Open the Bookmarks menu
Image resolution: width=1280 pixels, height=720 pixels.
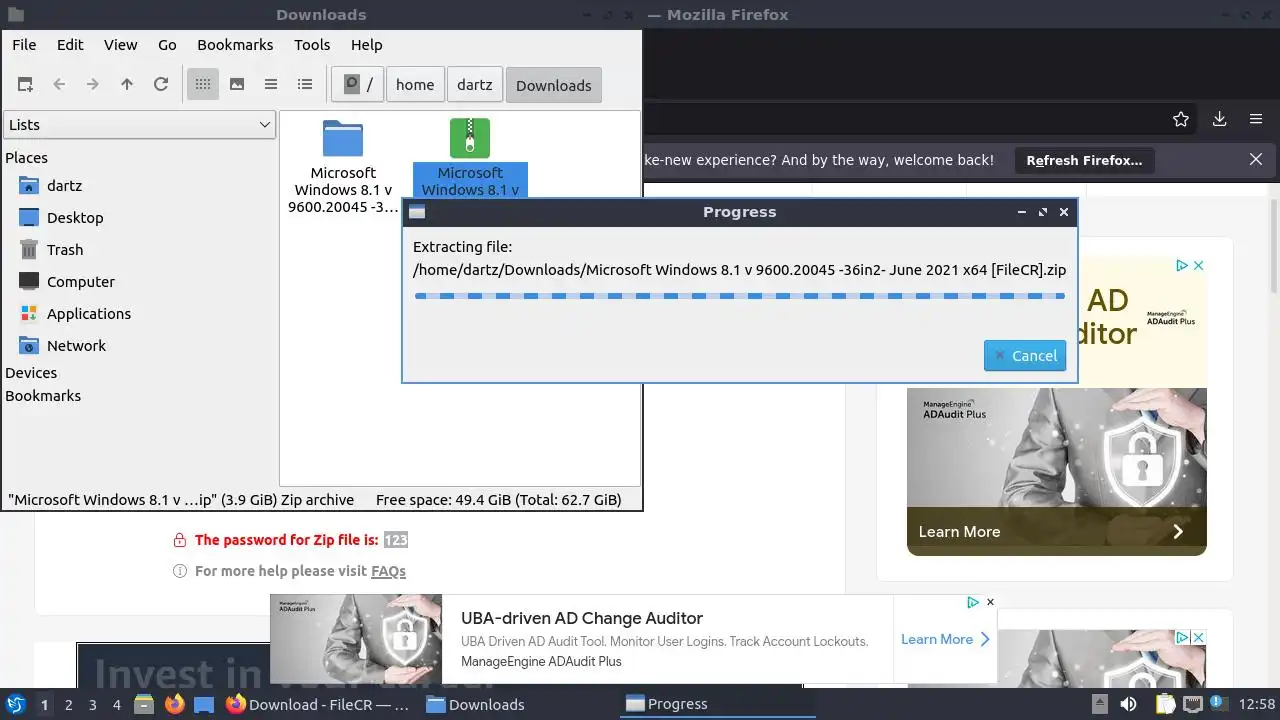pyautogui.click(x=235, y=45)
